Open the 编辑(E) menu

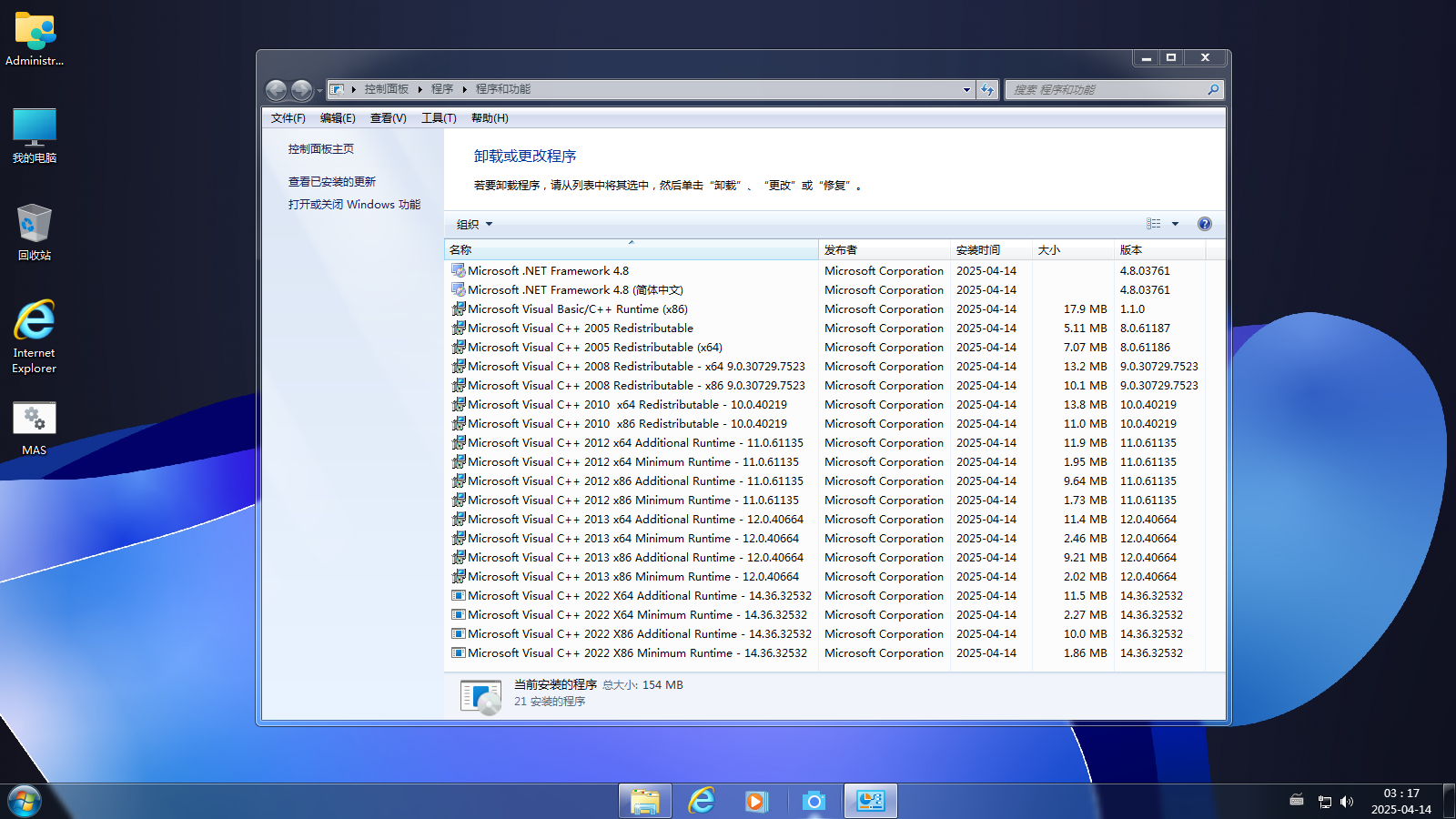click(x=338, y=118)
